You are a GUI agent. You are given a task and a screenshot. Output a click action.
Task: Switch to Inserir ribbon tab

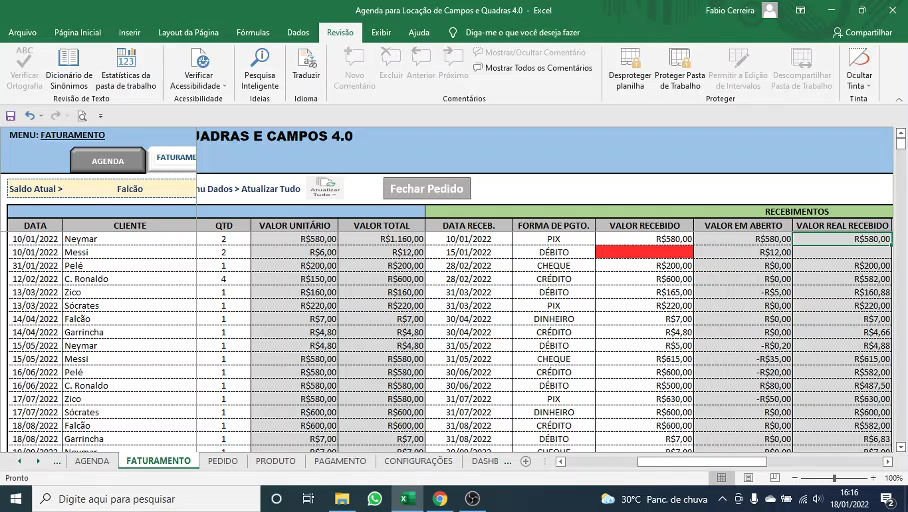[129, 32]
